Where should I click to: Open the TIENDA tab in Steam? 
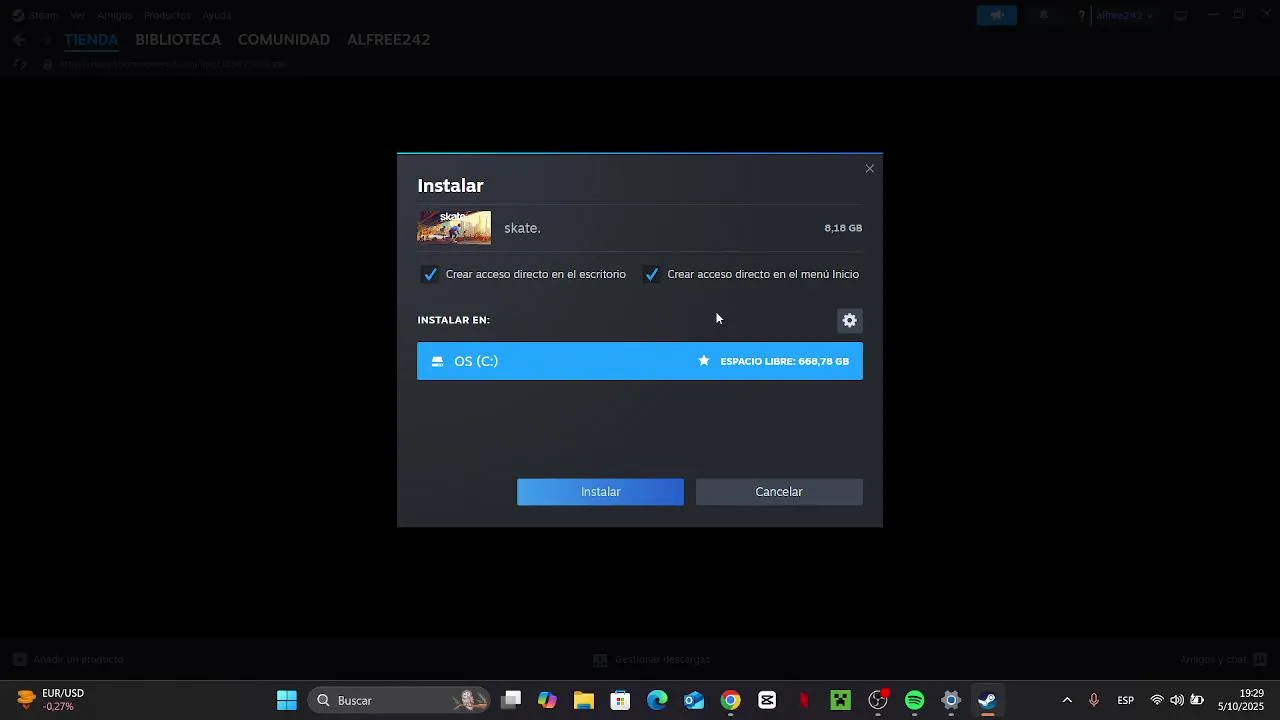[x=91, y=40]
